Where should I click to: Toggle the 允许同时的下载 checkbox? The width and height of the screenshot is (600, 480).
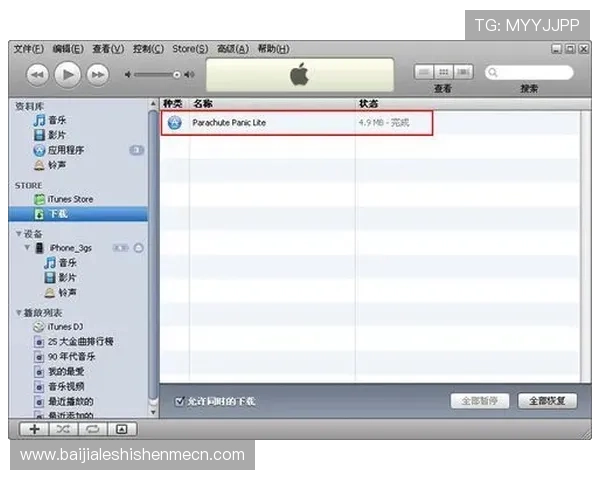[x=179, y=401]
